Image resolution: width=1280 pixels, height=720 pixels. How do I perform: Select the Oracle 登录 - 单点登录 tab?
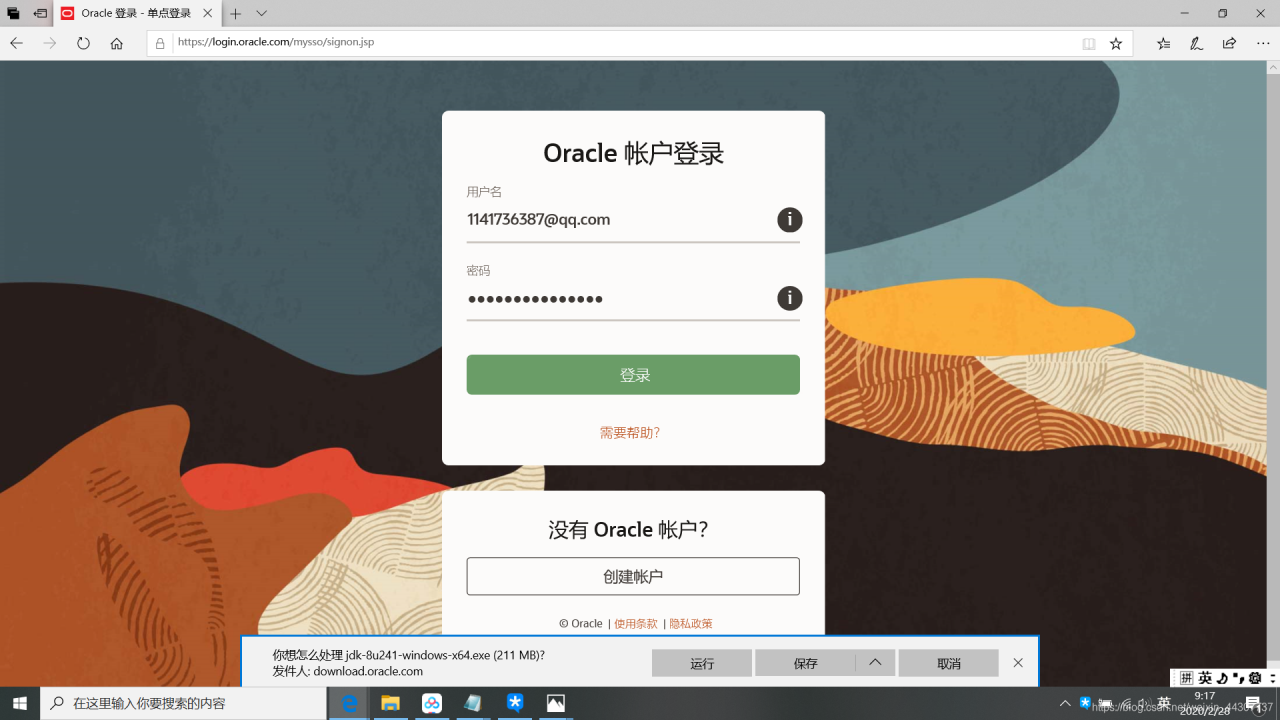click(x=138, y=13)
